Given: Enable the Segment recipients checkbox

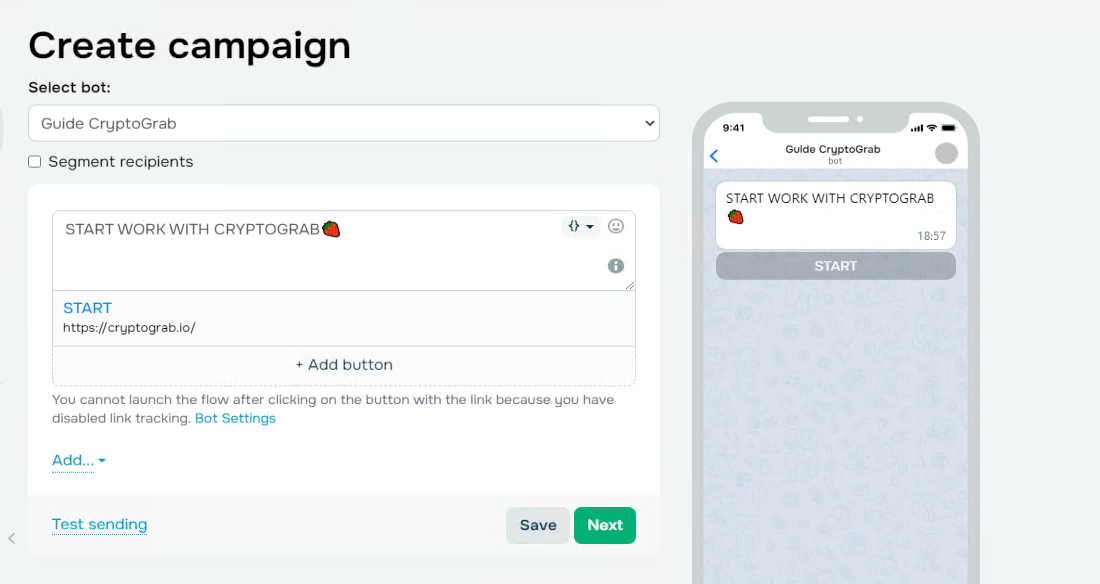Looking at the screenshot, I should 35,162.
